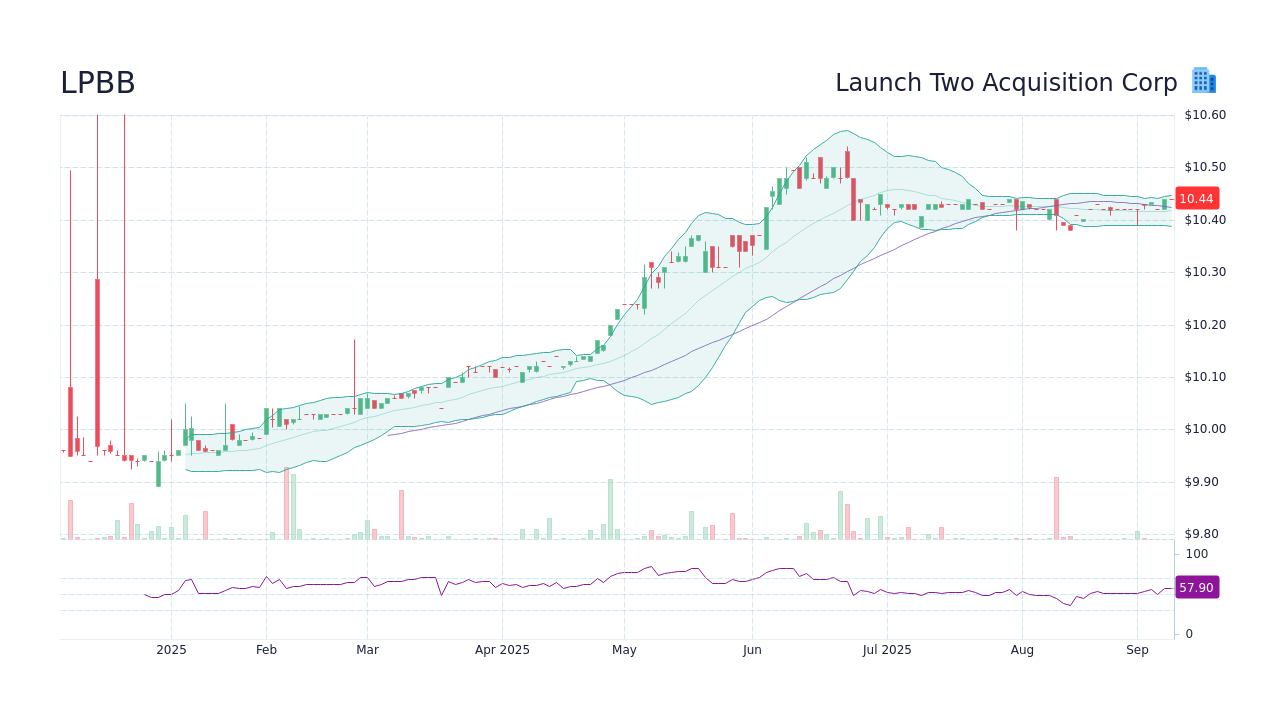
Task: Click the blue building icon beside company name
Action: 1203,81
